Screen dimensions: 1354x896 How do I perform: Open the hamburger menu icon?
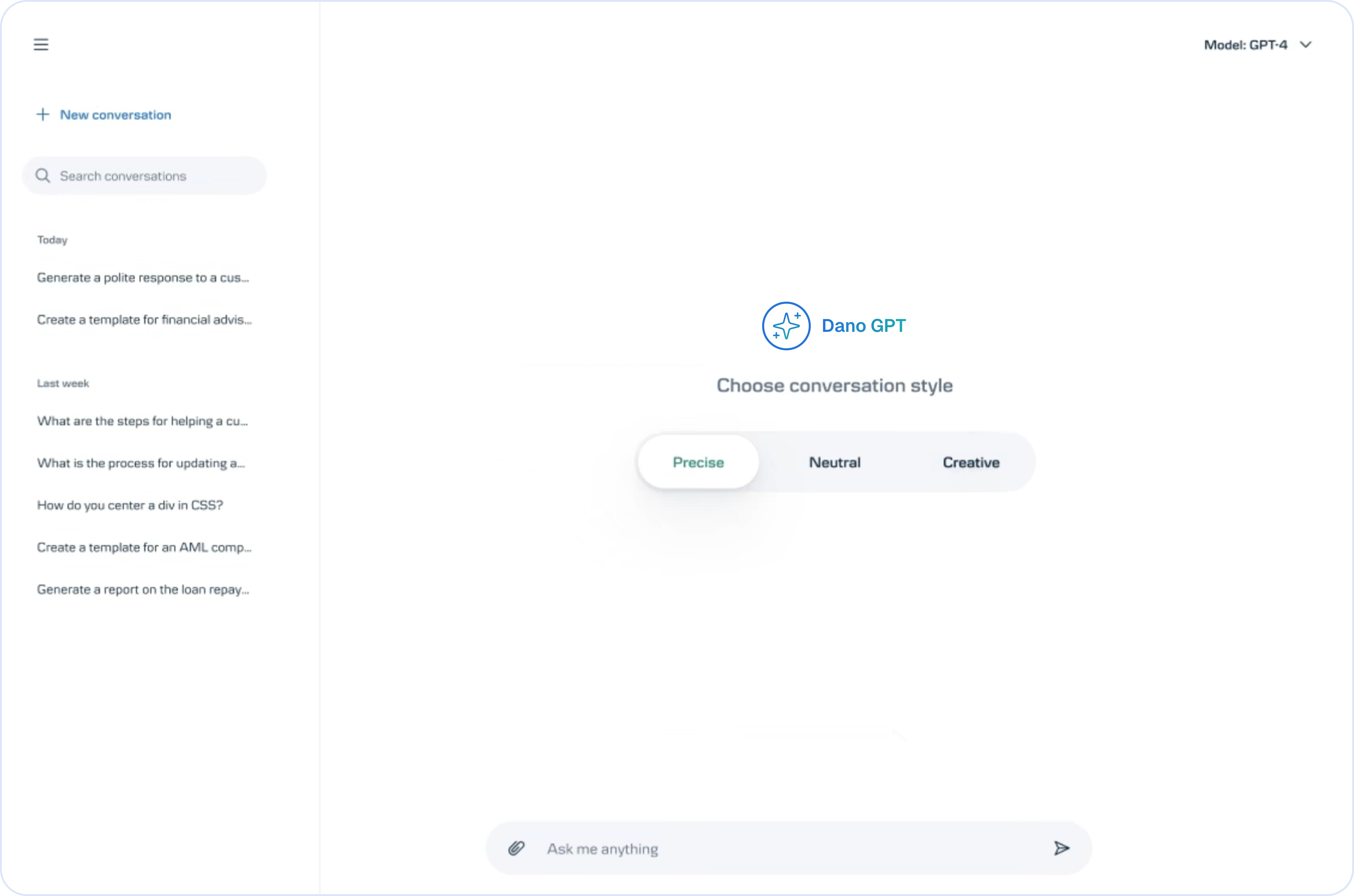41,45
